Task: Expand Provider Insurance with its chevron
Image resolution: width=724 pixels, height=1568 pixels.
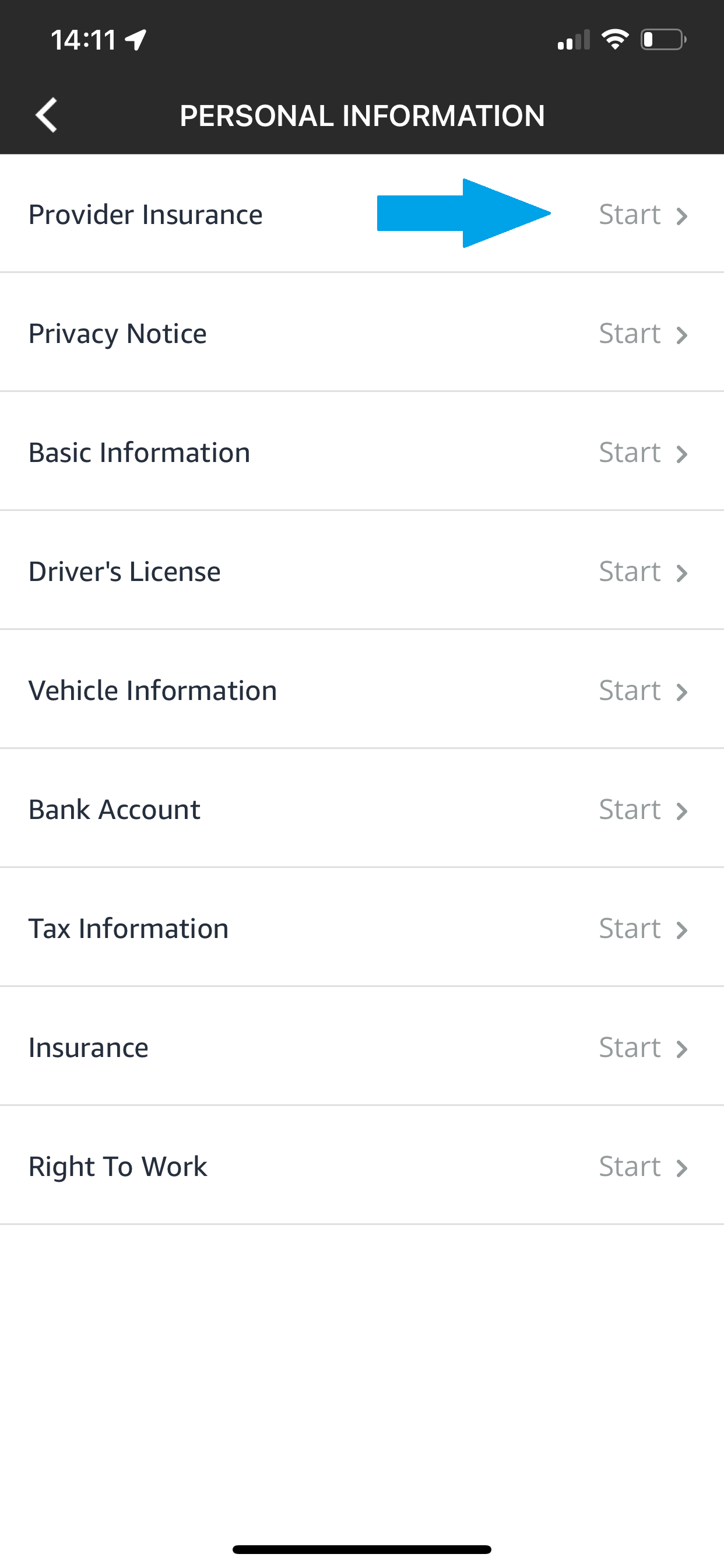Action: pos(682,215)
